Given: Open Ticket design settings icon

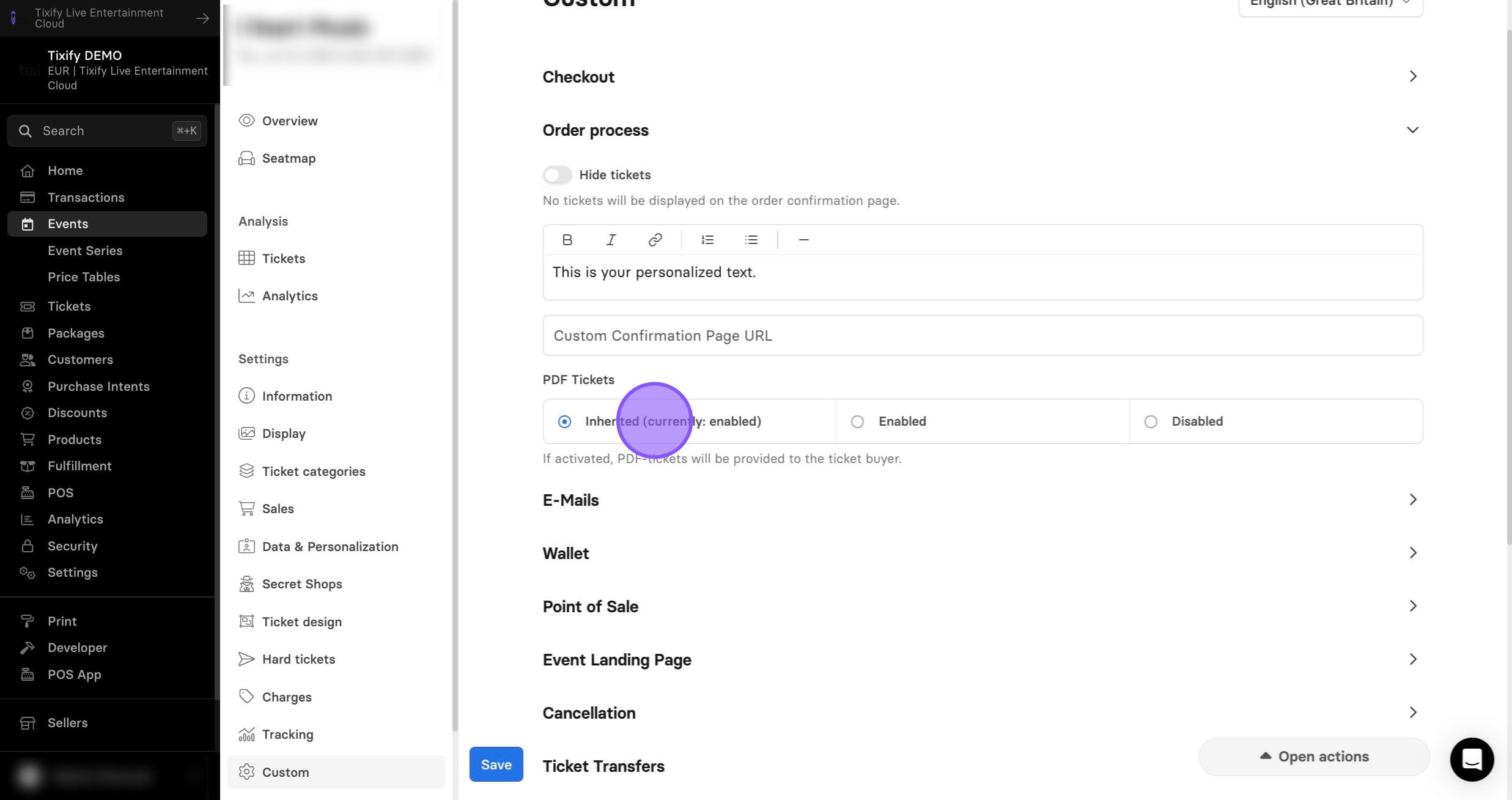Looking at the screenshot, I should point(246,621).
